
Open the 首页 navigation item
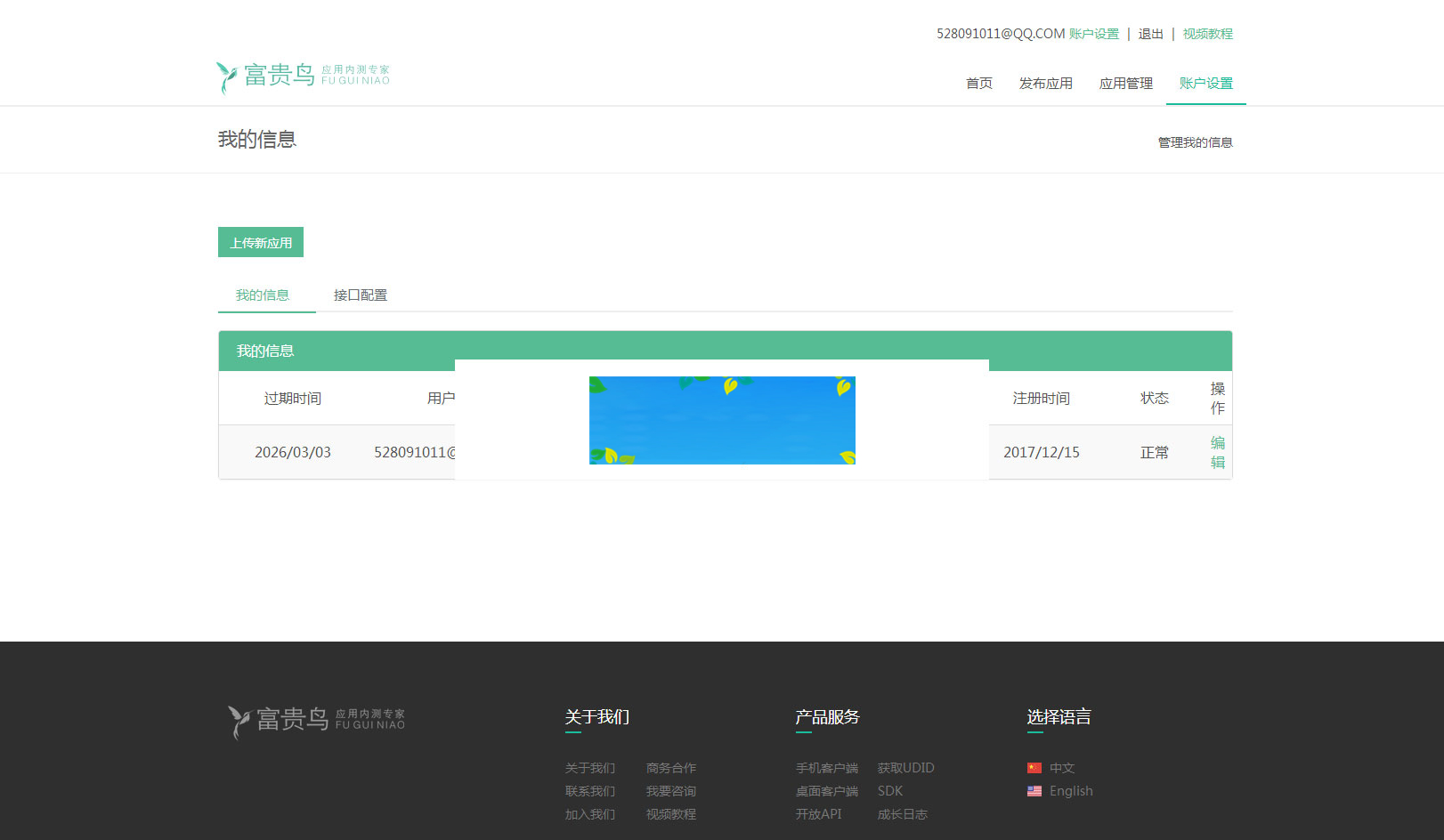[978, 83]
